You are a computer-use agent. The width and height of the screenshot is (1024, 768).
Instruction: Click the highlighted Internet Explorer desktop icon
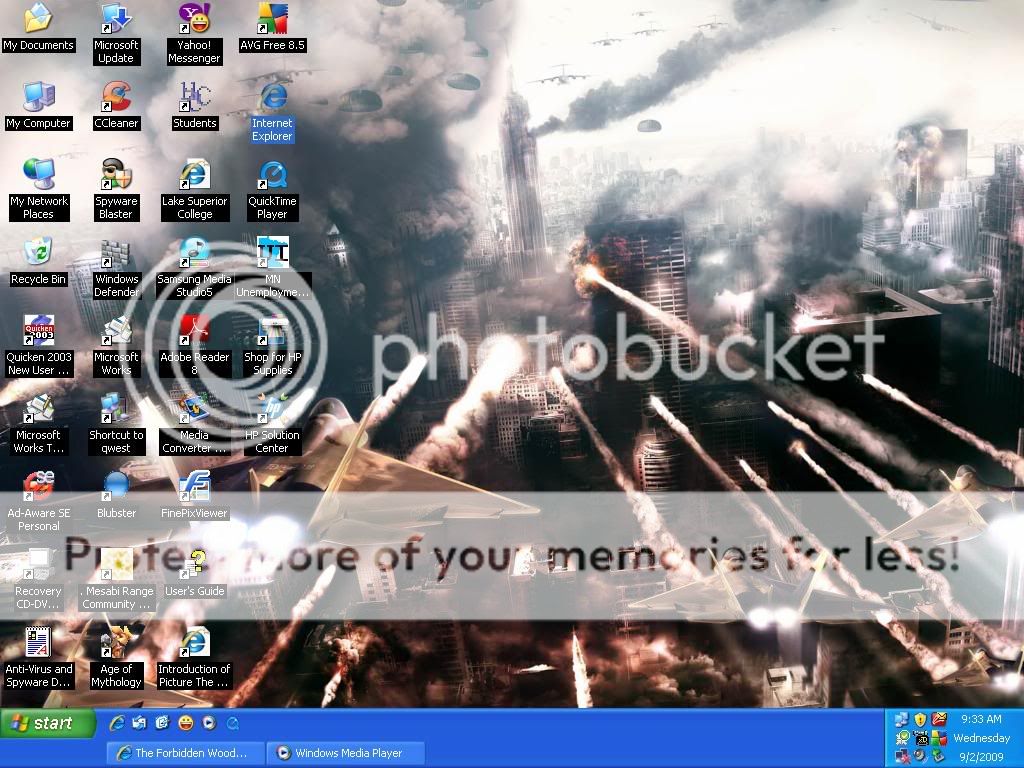(x=272, y=112)
